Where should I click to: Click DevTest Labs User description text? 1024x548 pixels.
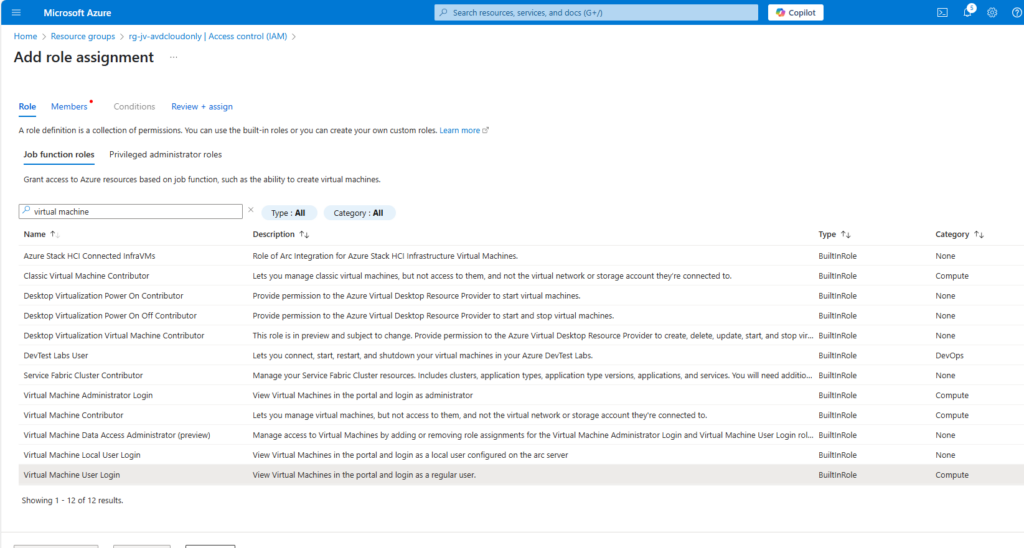click(423, 356)
